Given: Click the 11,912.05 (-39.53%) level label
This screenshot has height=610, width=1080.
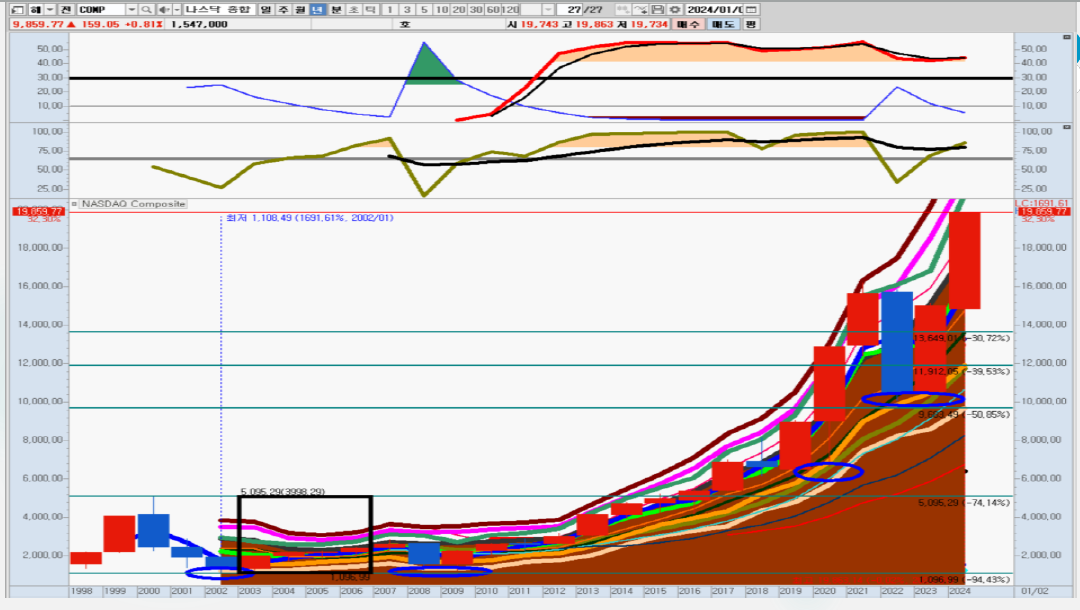Looking at the screenshot, I should [962, 371].
